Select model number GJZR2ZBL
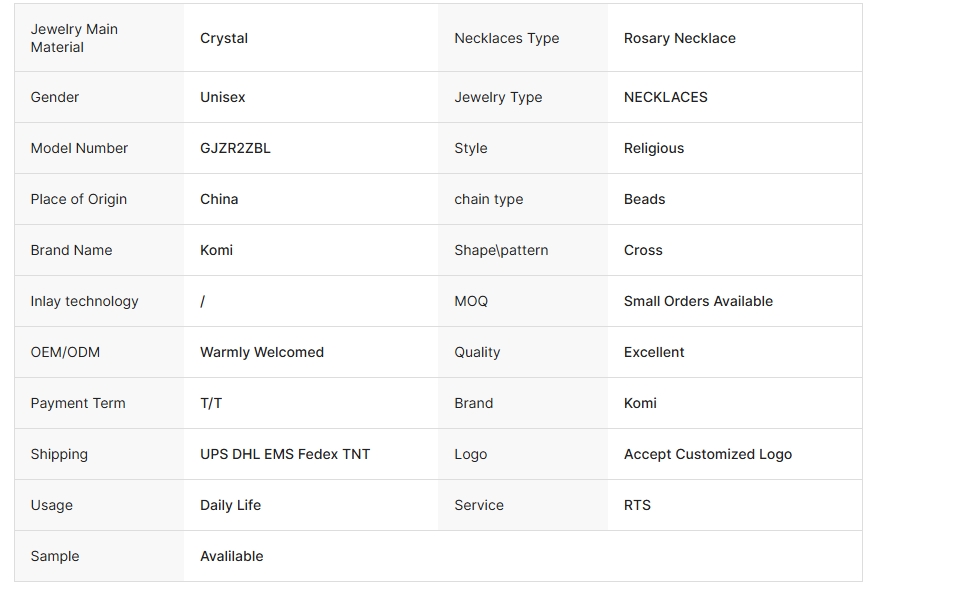 pos(235,148)
